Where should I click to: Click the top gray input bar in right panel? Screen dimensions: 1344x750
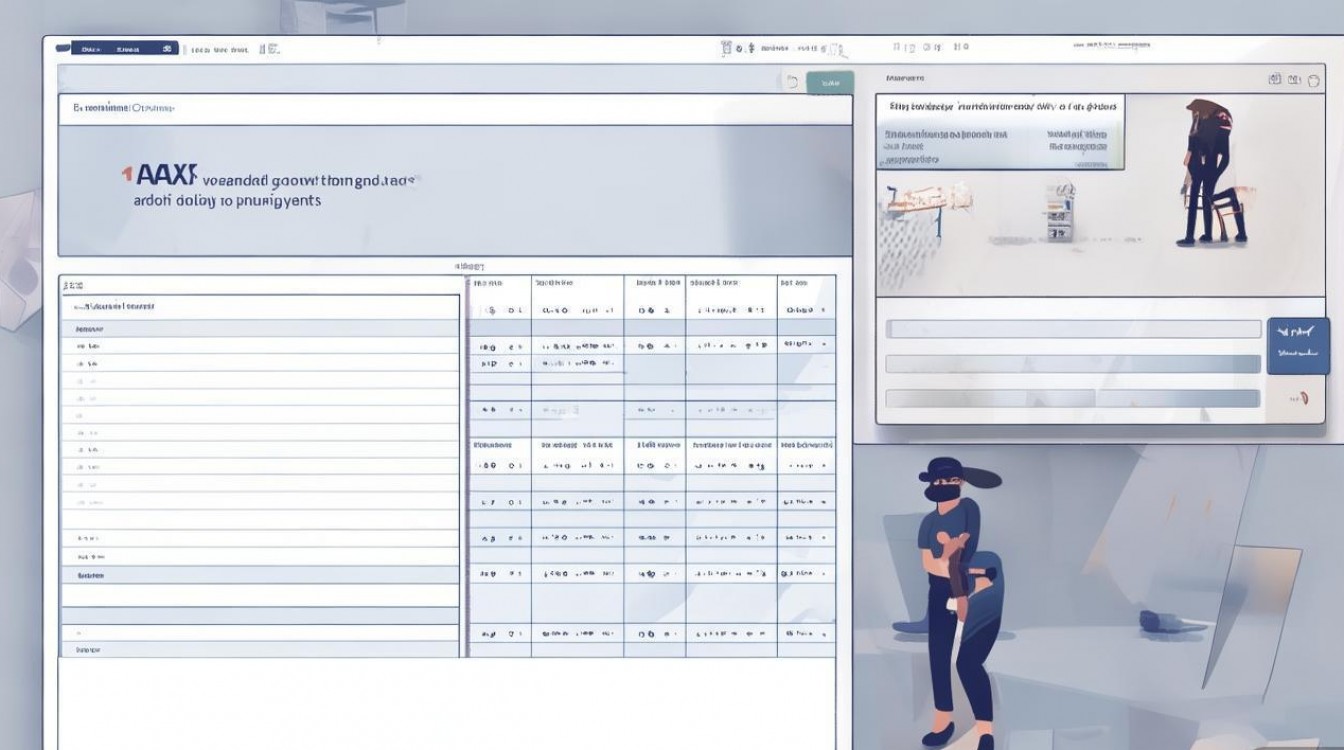(1073, 329)
